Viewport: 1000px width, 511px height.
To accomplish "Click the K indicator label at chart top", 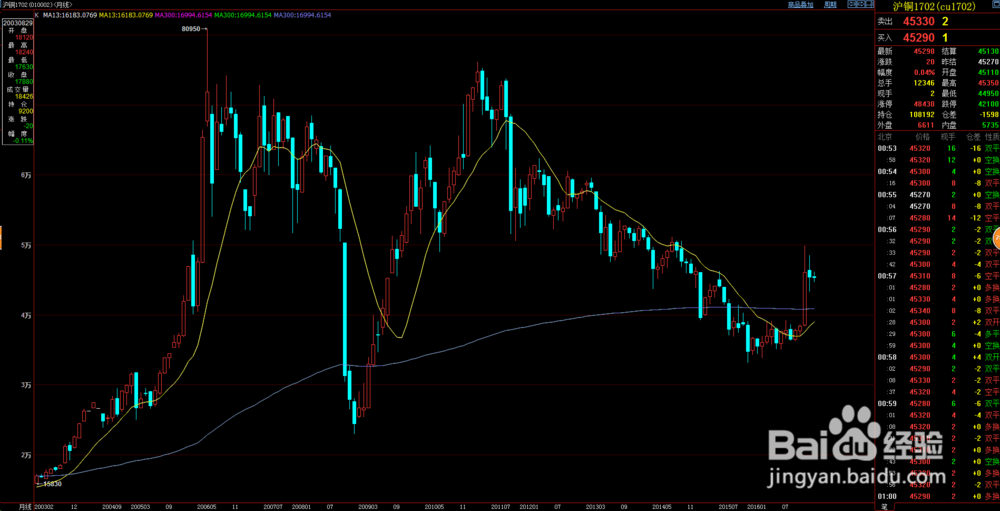I will [x=36, y=15].
